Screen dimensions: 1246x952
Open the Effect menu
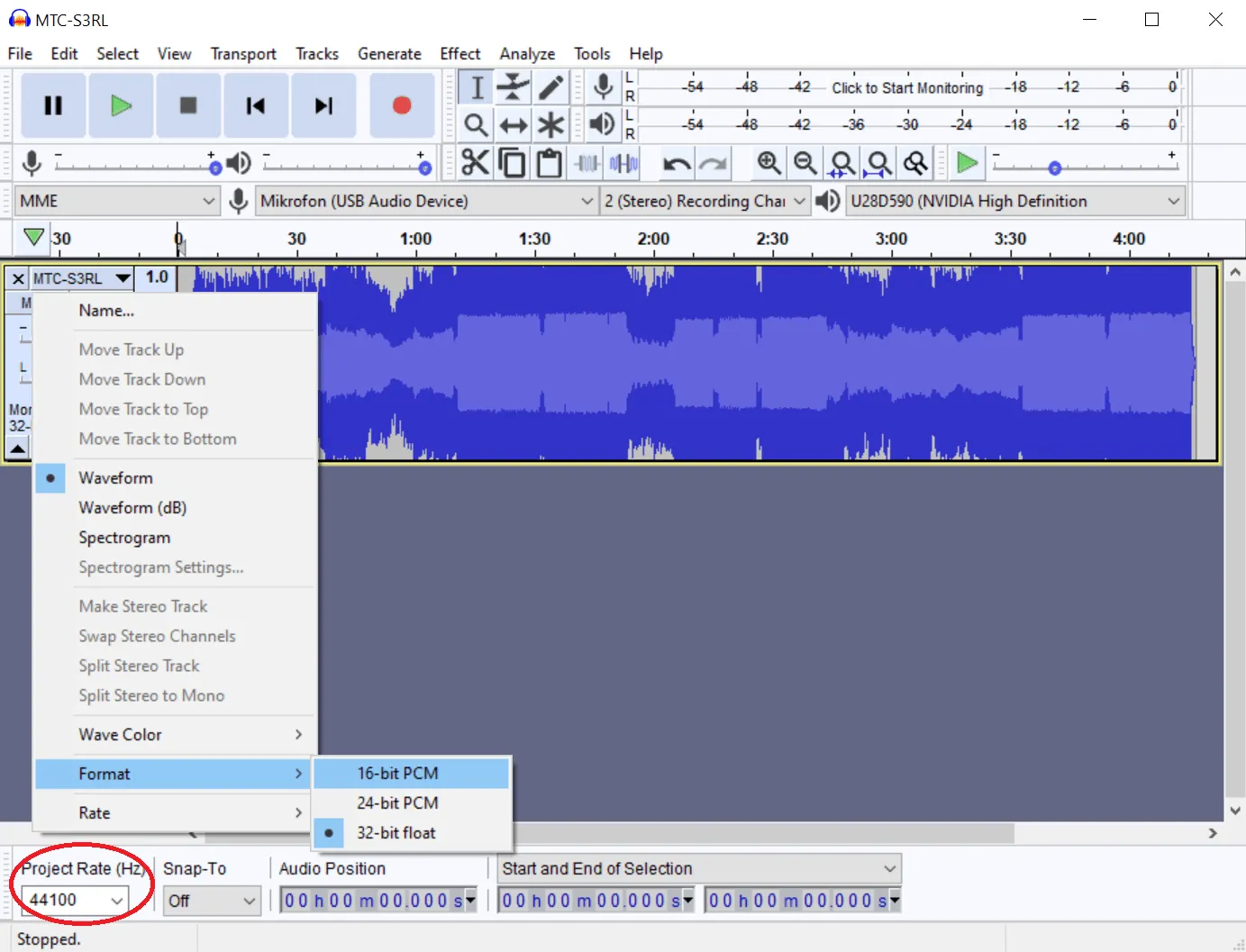click(x=459, y=53)
